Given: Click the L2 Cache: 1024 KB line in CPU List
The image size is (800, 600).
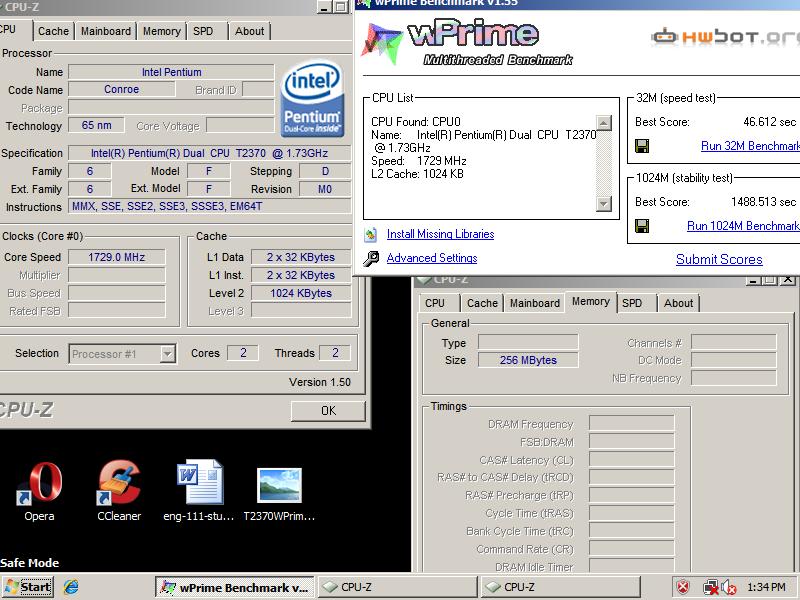Looking at the screenshot, I should [417, 174].
